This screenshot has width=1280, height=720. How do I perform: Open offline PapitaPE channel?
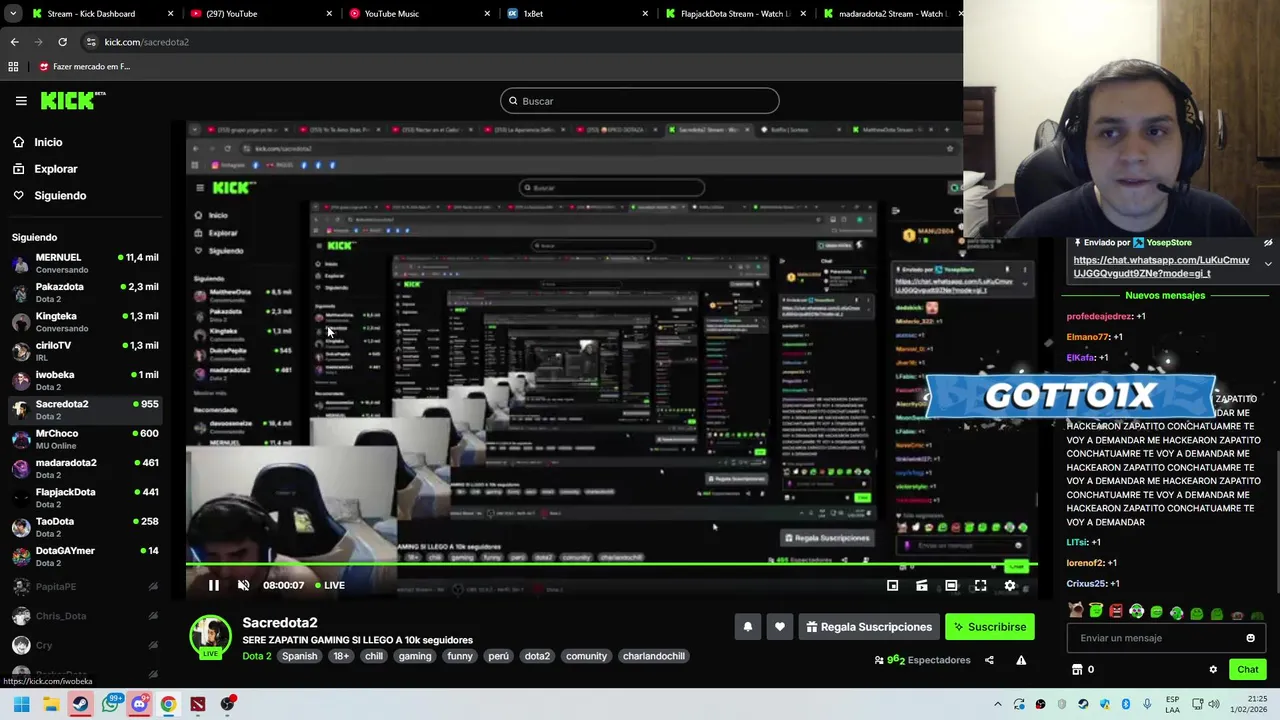tap(85, 587)
